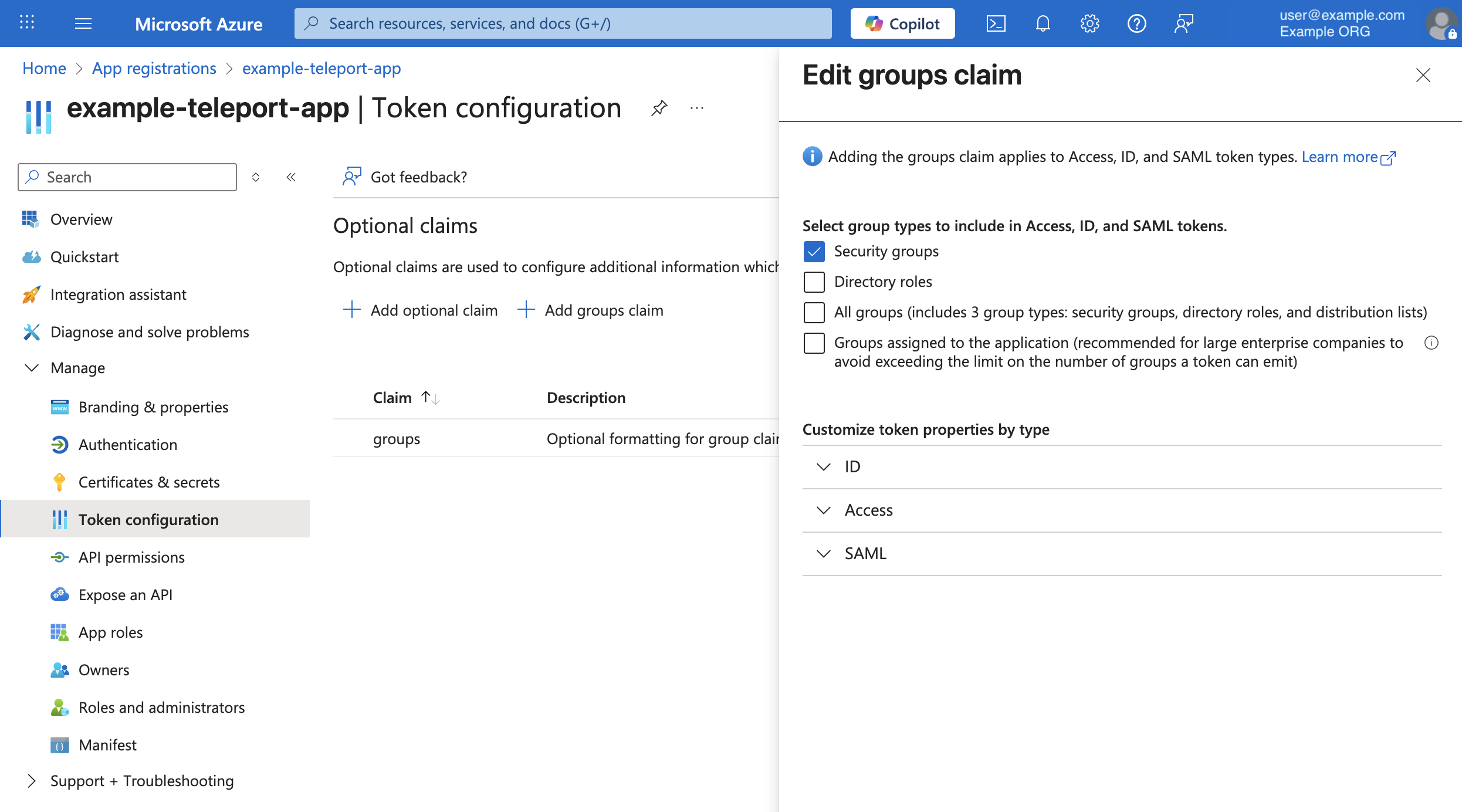Click the Got feedback smiley icon

351,177
